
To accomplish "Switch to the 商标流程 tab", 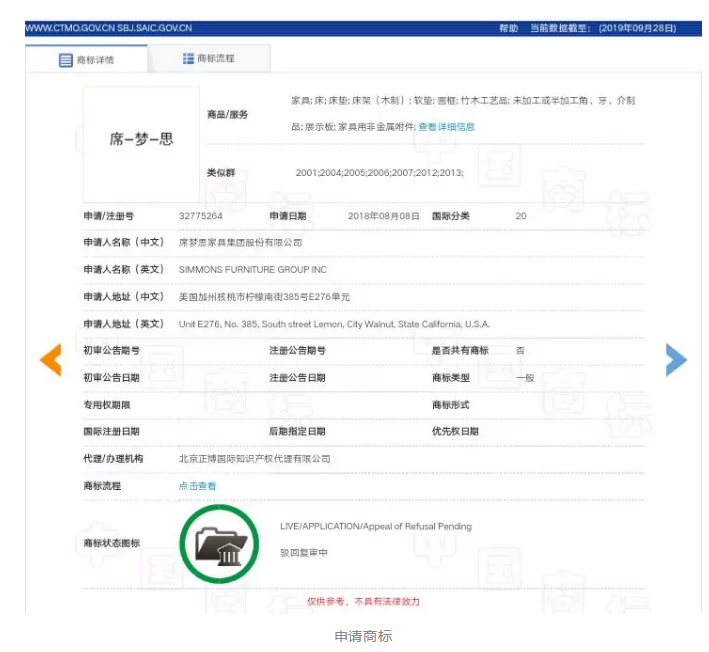I will click(209, 58).
